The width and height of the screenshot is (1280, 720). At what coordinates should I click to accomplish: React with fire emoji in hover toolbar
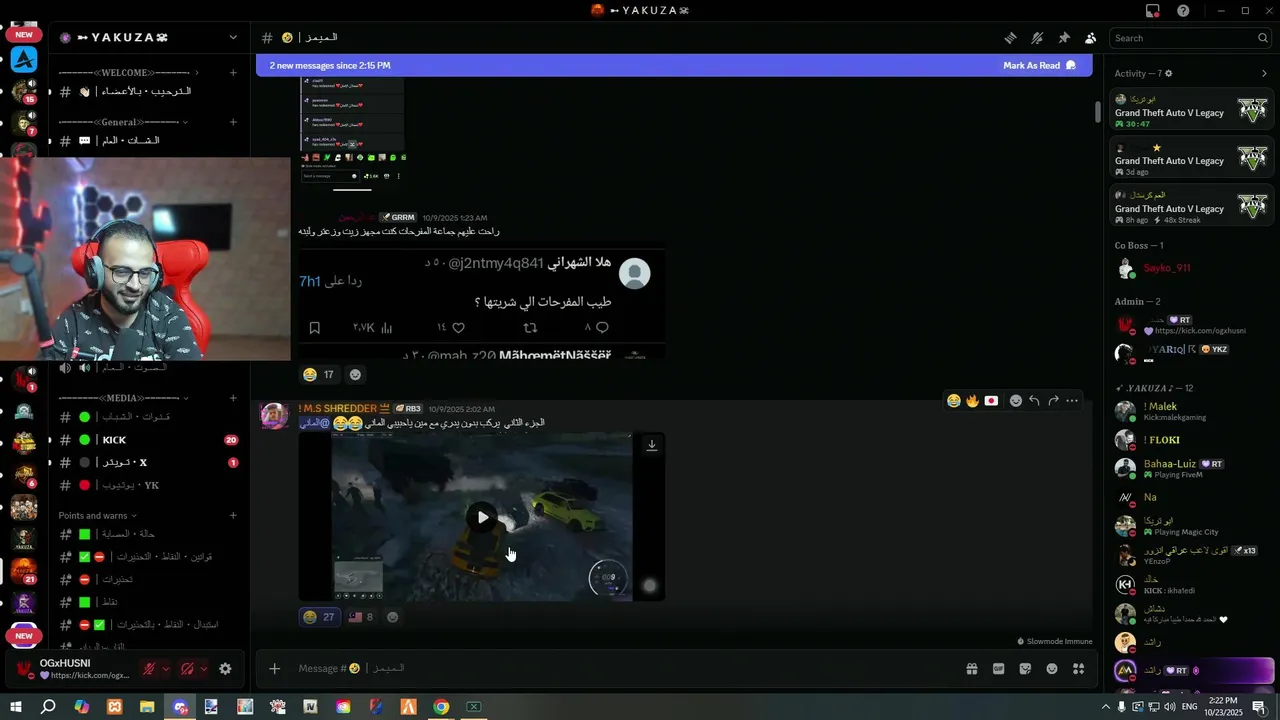click(x=972, y=401)
